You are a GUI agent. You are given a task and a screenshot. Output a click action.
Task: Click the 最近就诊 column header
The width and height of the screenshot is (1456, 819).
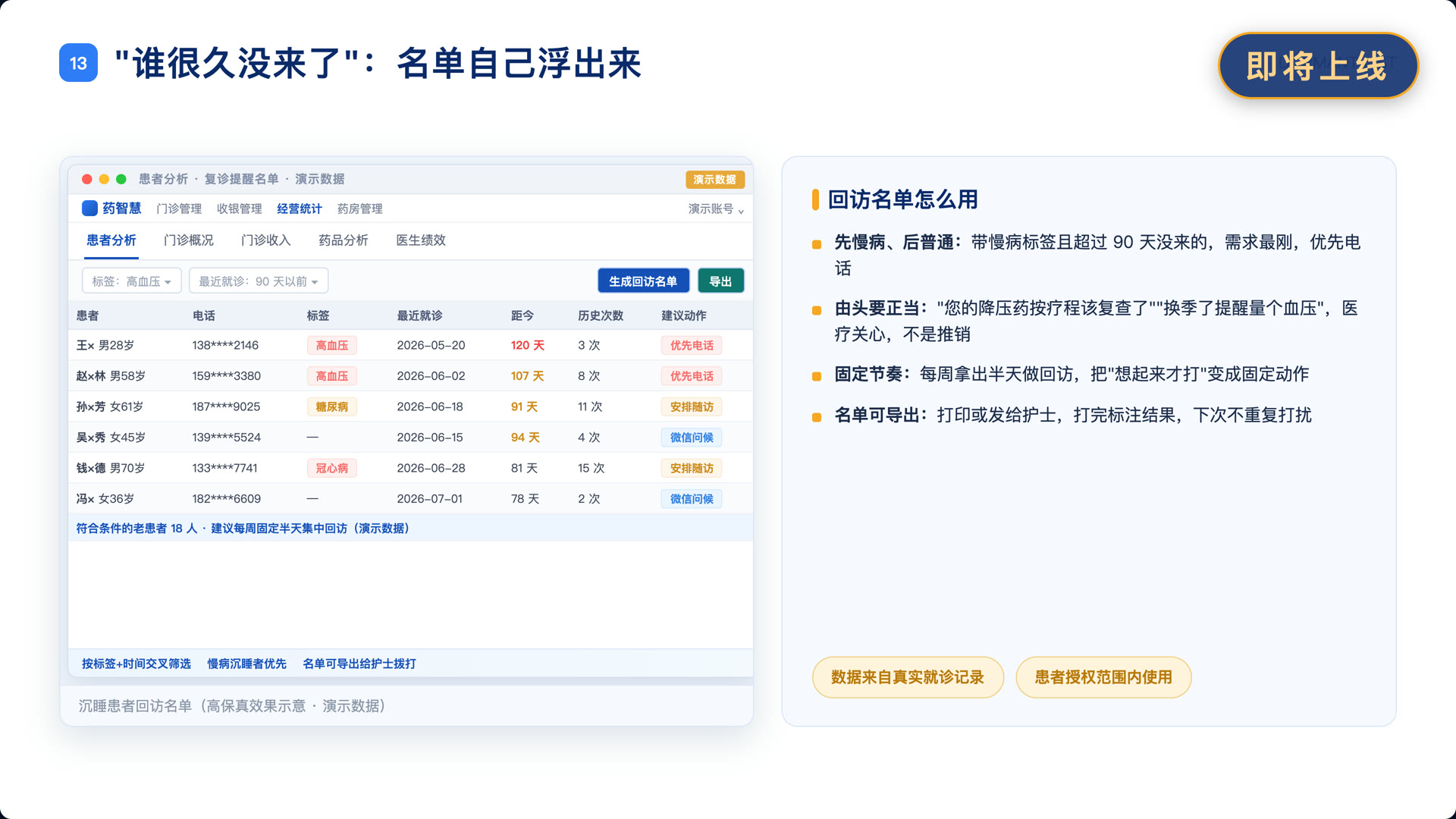[x=419, y=315]
